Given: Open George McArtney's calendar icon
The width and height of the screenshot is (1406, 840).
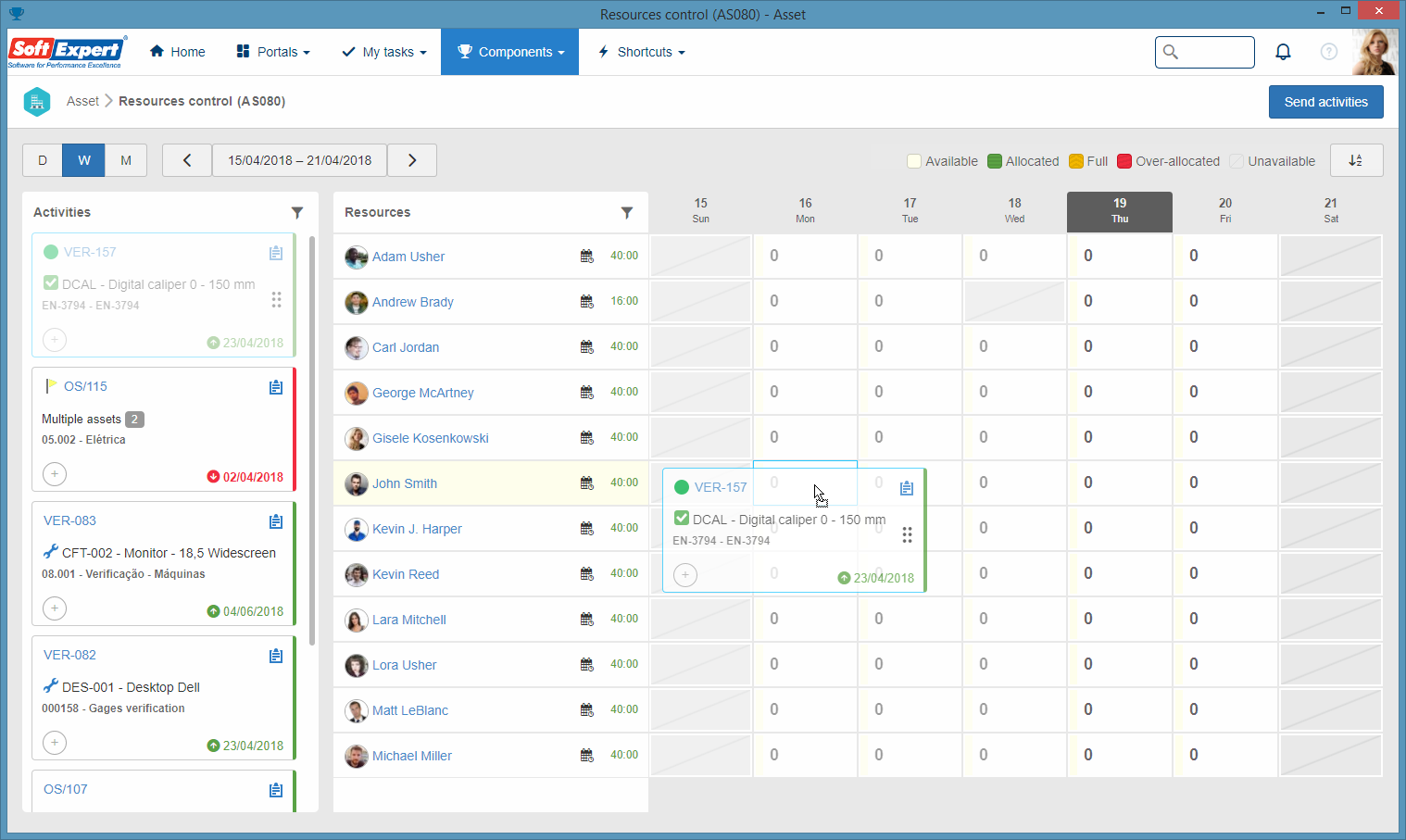Looking at the screenshot, I should (x=587, y=393).
